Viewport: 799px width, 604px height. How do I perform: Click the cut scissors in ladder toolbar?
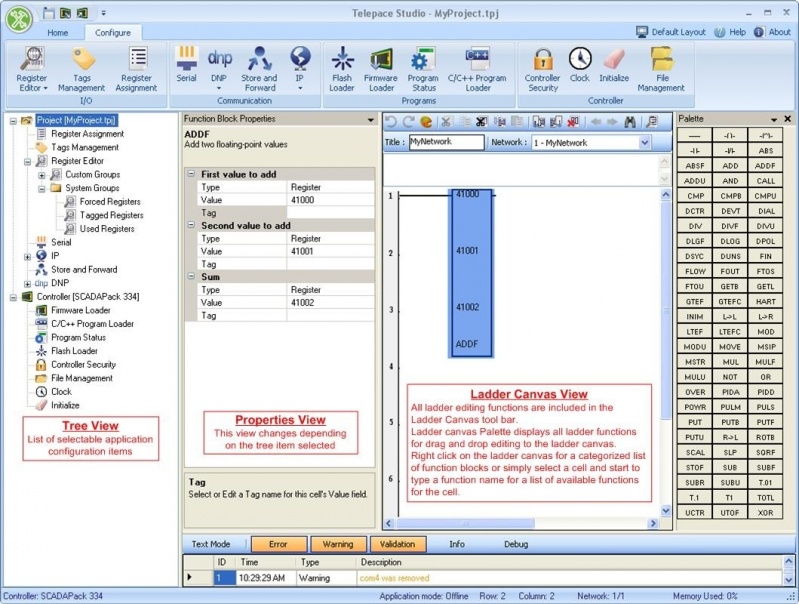coord(446,122)
